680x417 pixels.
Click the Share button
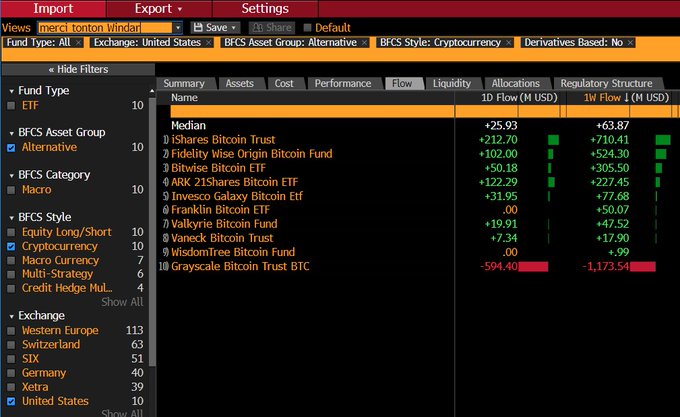pos(272,28)
